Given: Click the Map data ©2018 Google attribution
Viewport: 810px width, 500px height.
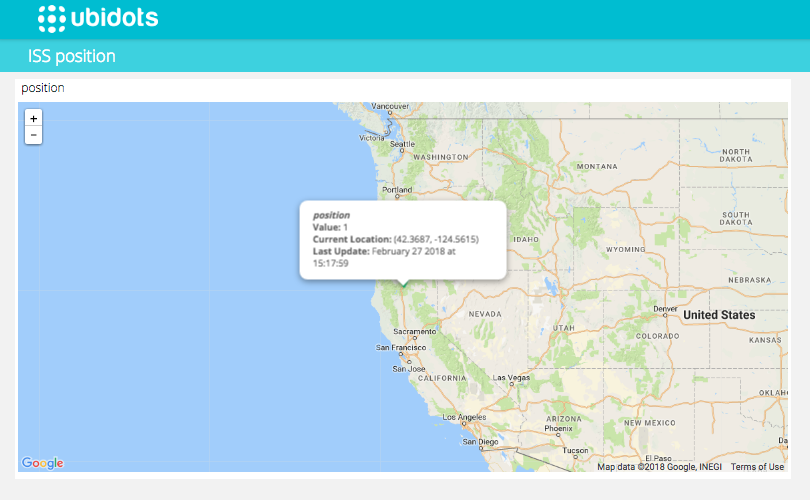Looking at the screenshot, I should [x=659, y=466].
